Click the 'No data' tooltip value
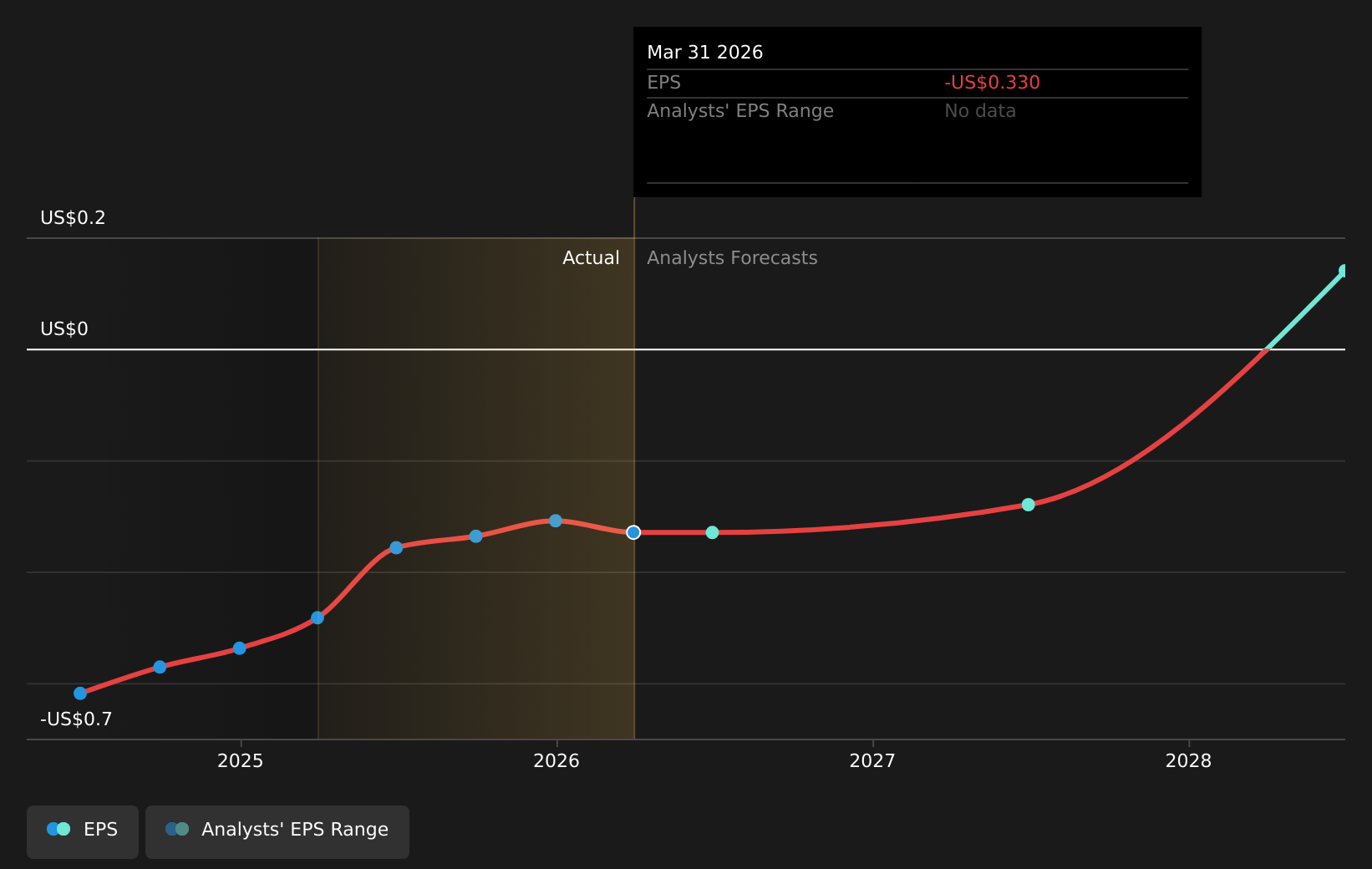The image size is (1372, 869). pos(980,111)
